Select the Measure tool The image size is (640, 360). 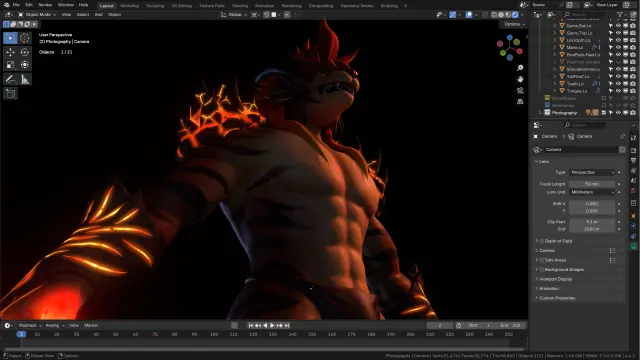coord(24,79)
